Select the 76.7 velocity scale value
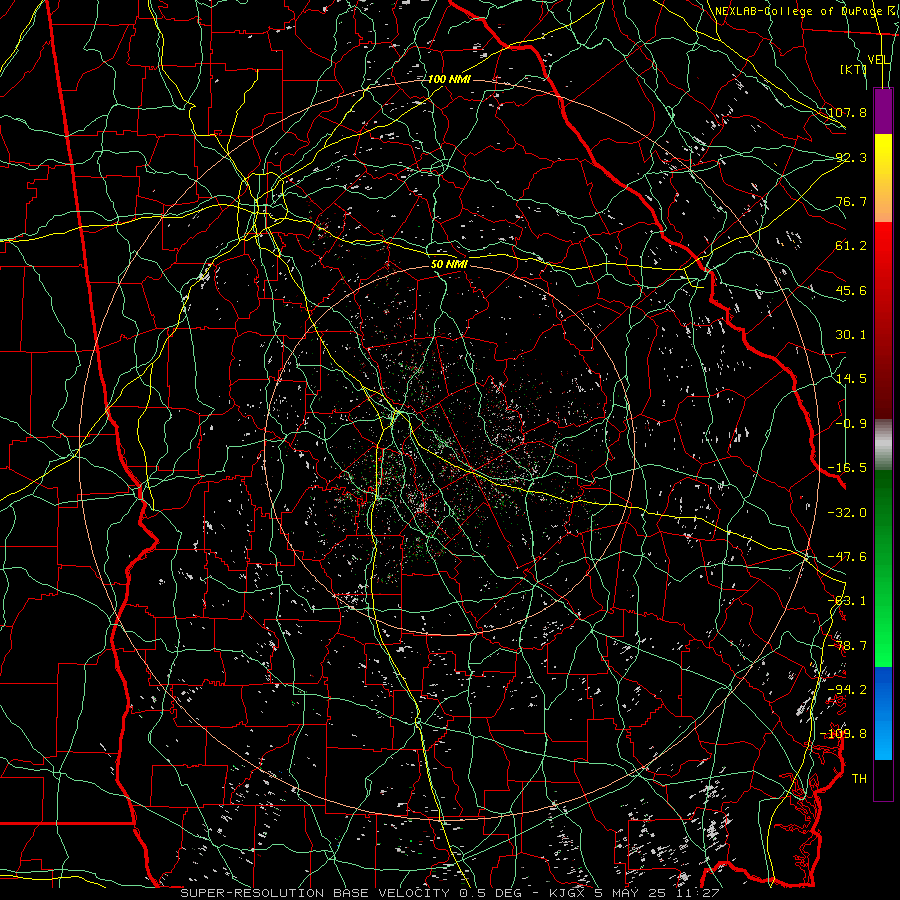Screen dimensions: 900x900 [851, 201]
